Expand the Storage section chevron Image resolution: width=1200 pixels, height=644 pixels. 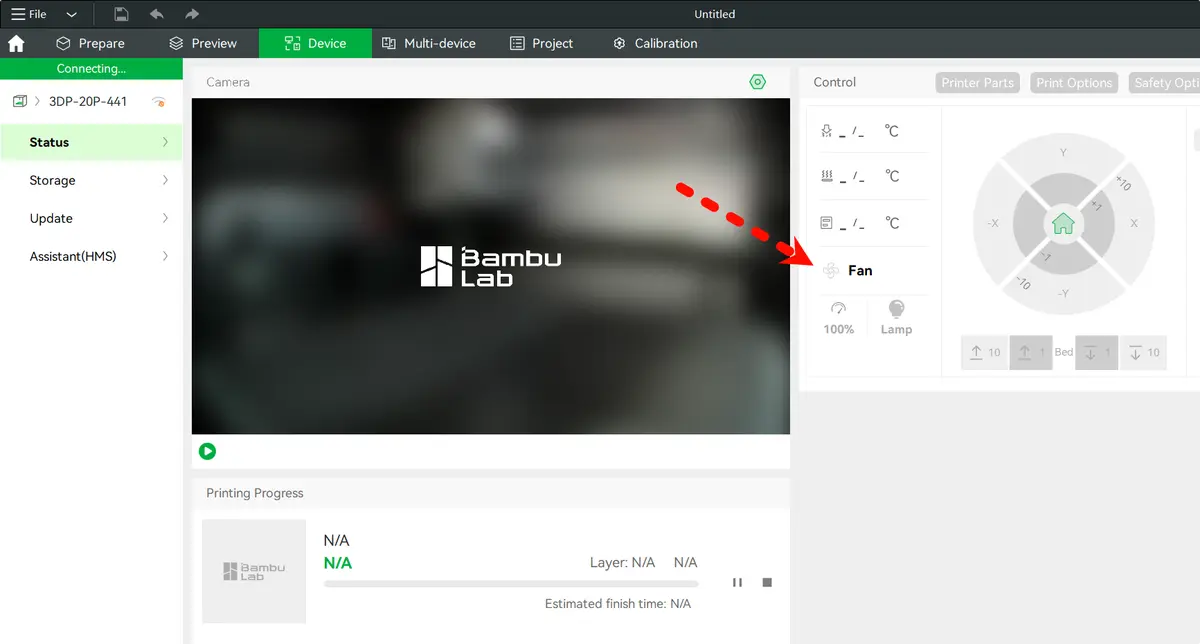165,180
